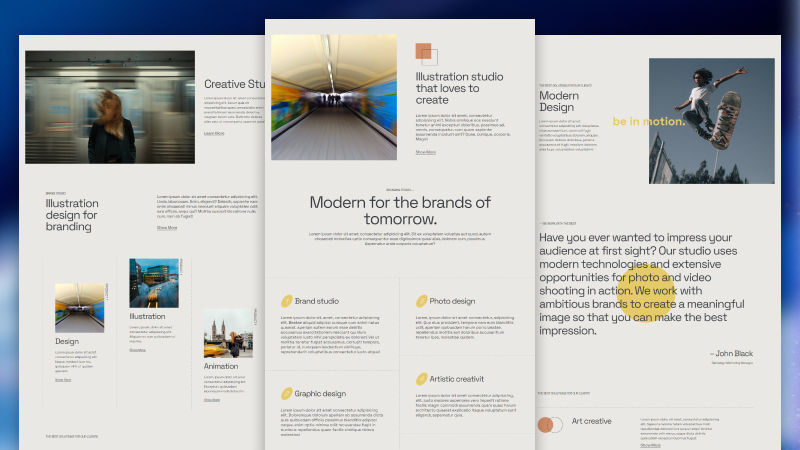
Task: Open the Illustration card building thumbnail
Action: click(153, 283)
